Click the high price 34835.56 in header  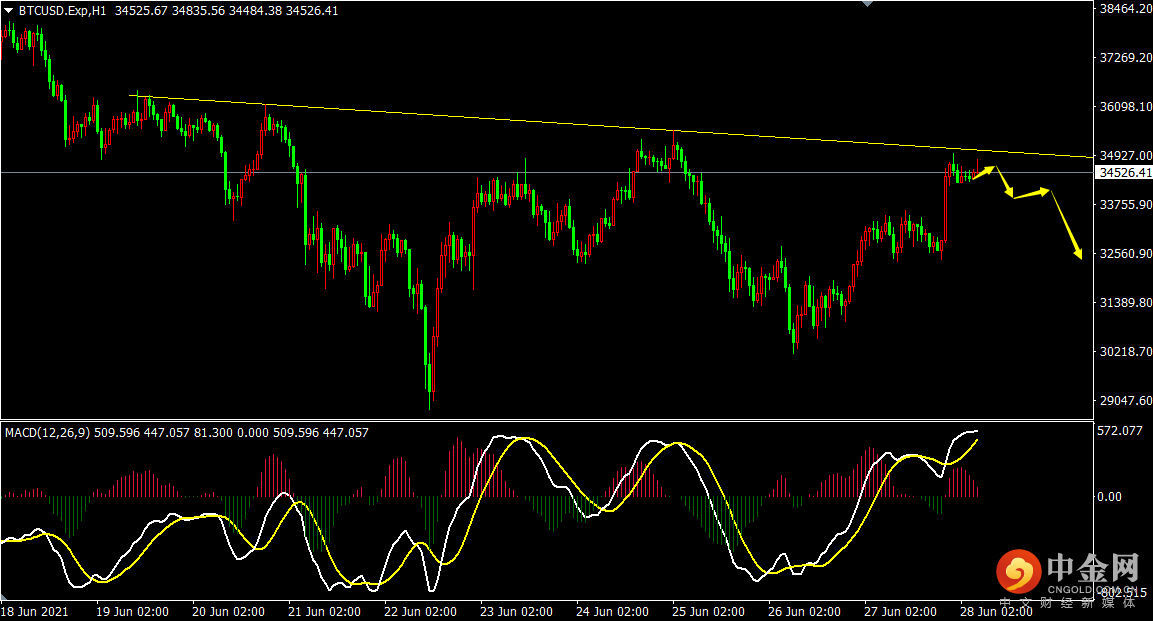click(x=198, y=10)
